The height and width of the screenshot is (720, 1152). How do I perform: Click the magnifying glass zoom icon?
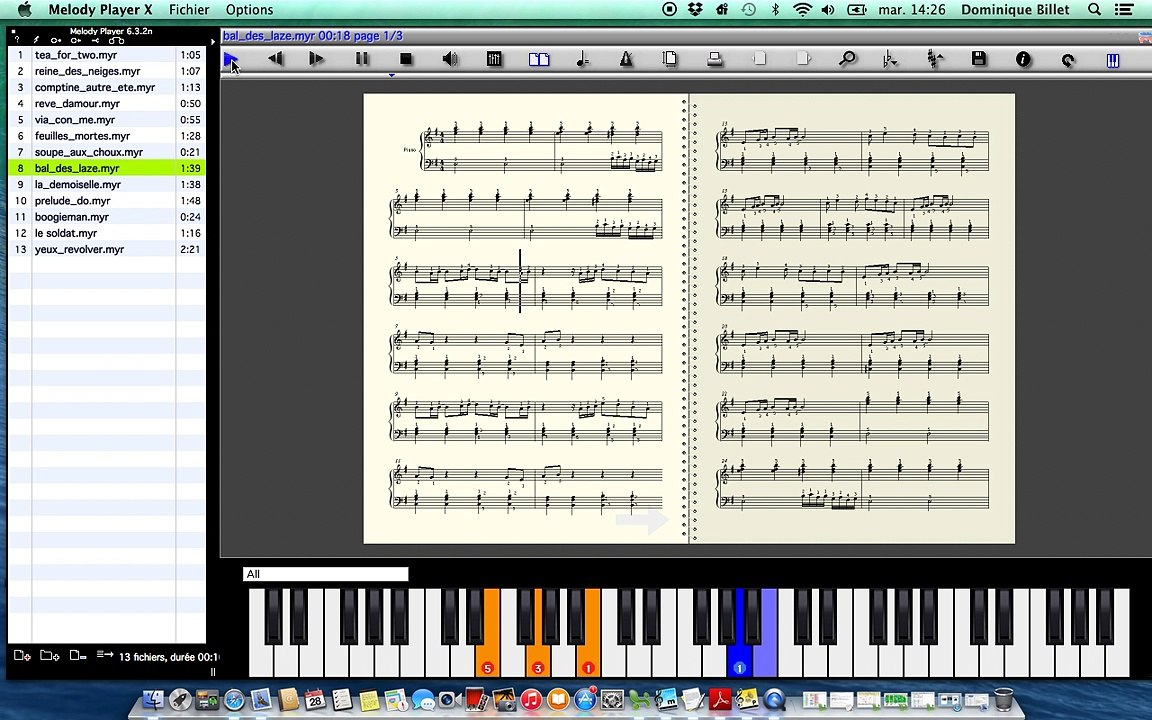pos(847,60)
